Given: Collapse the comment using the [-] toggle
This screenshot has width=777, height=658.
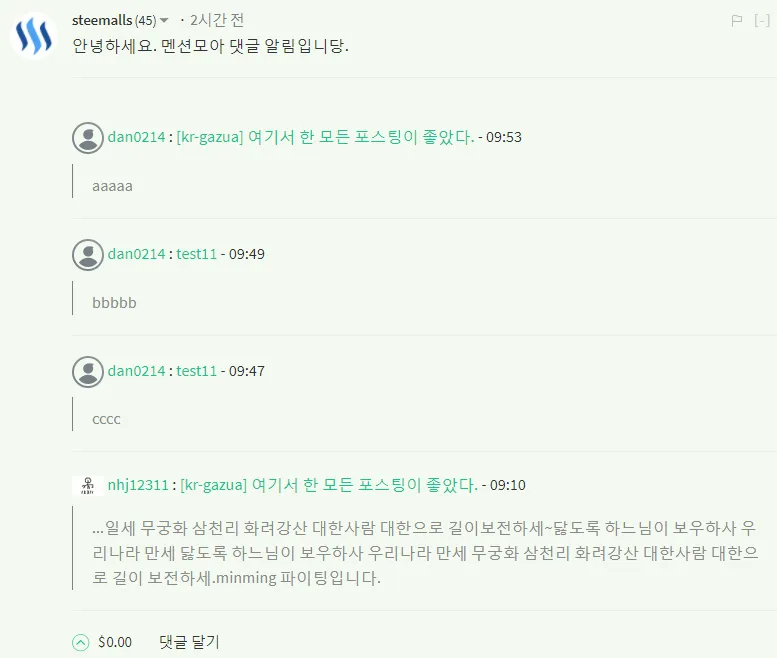Looking at the screenshot, I should click(761, 20).
